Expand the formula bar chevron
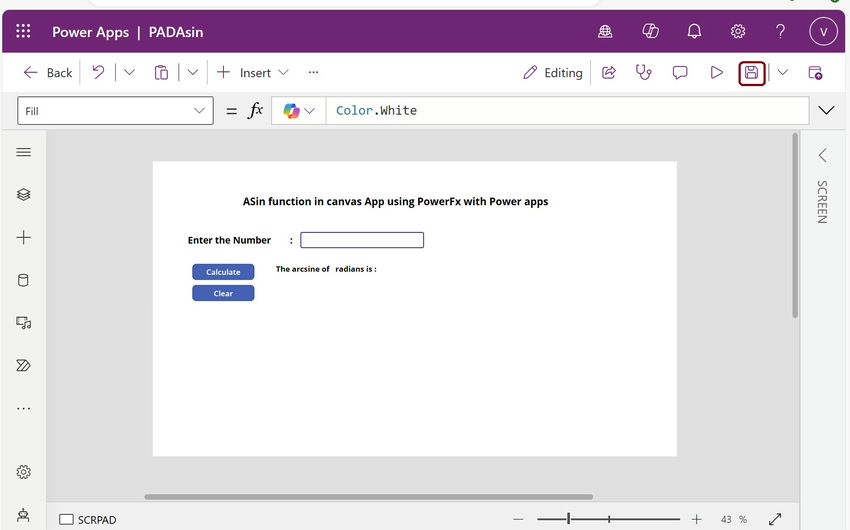The image size is (850, 530). [x=826, y=111]
